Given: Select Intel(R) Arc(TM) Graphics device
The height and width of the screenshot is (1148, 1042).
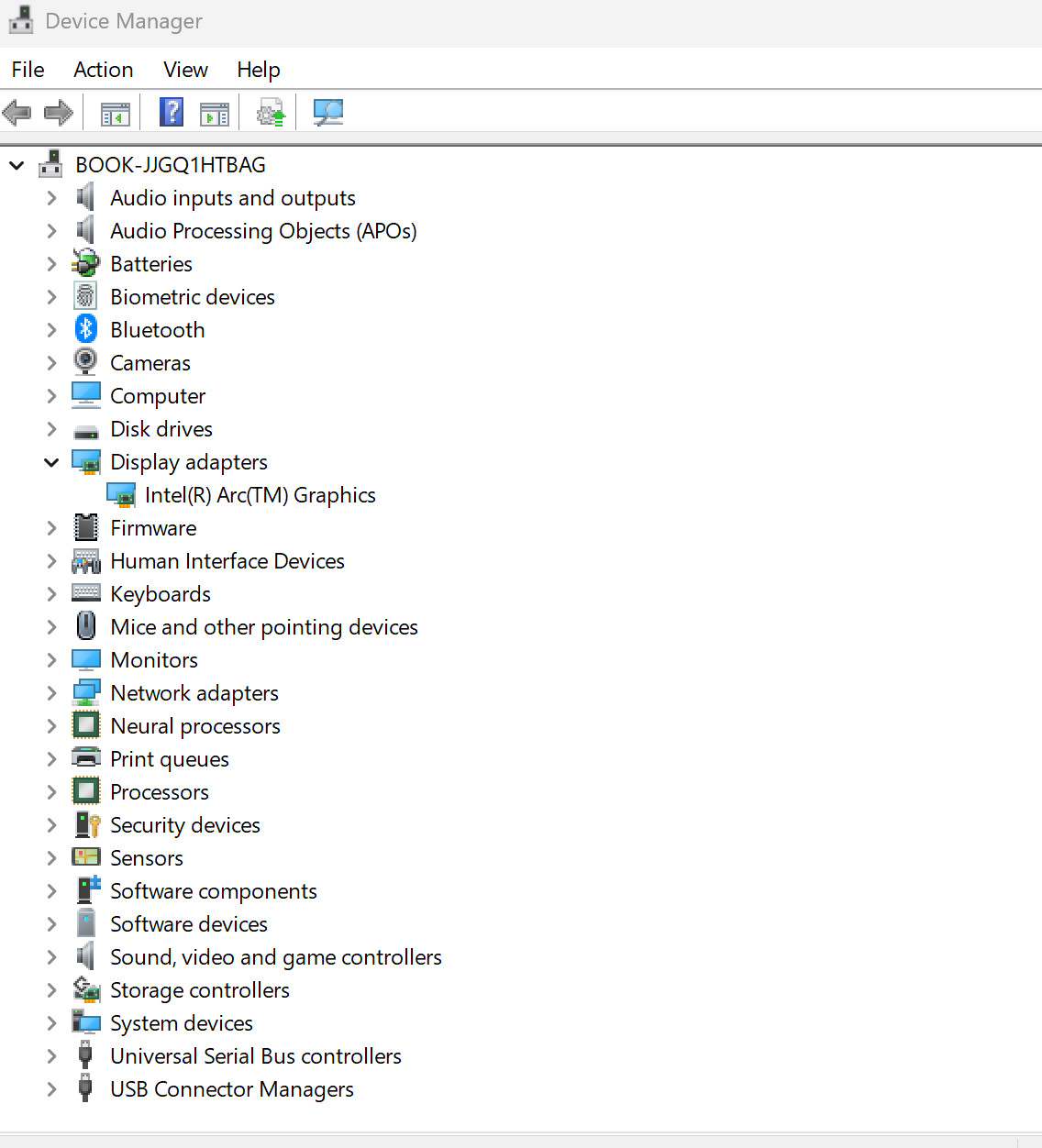Looking at the screenshot, I should click(260, 495).
